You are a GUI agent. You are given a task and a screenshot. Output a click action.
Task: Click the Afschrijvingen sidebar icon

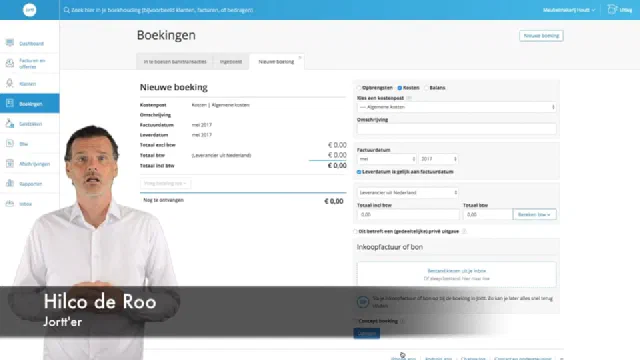(10, 163)
